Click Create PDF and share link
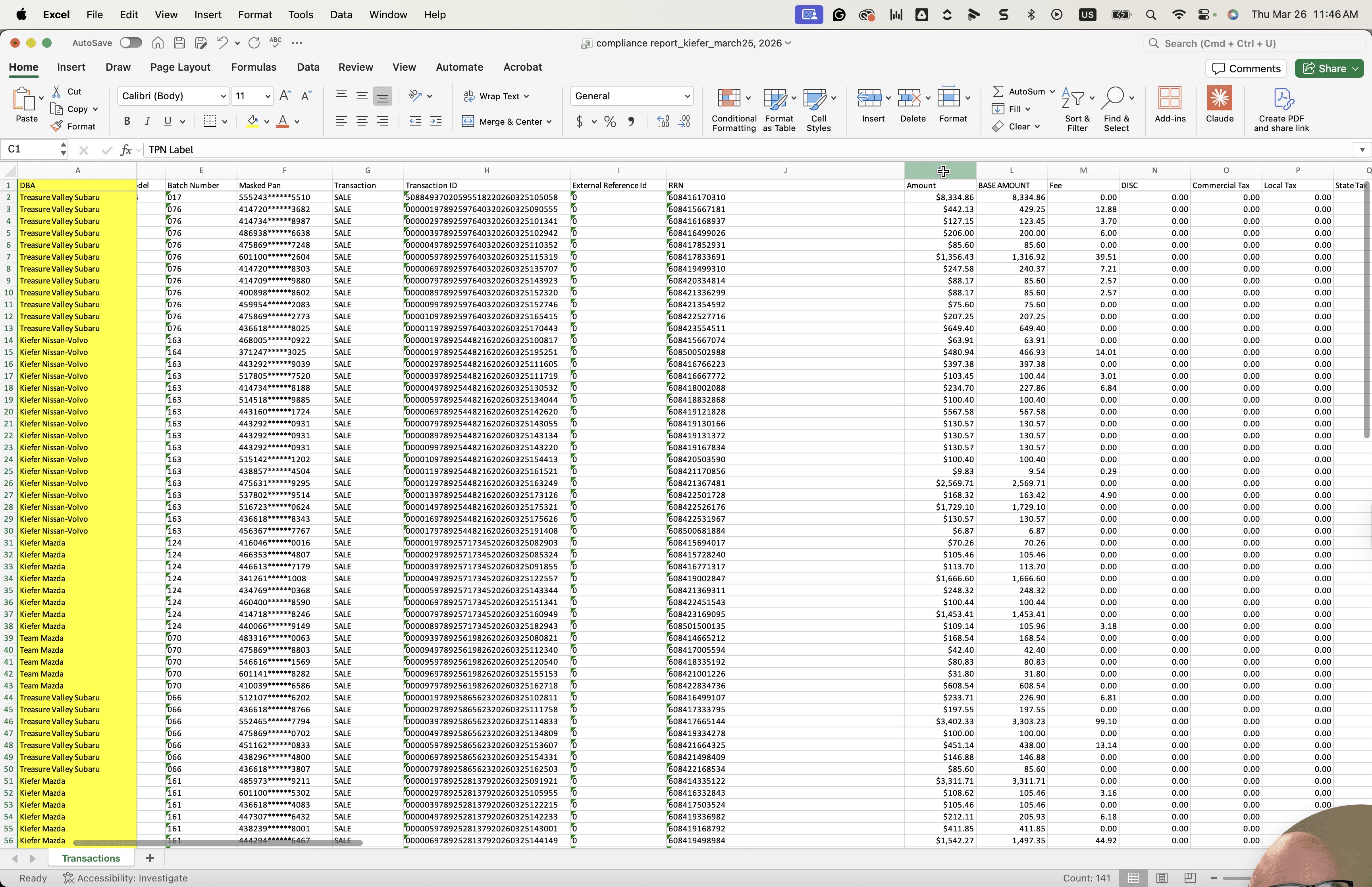This screenshot has height=887, width=1372. (1281, 110)
